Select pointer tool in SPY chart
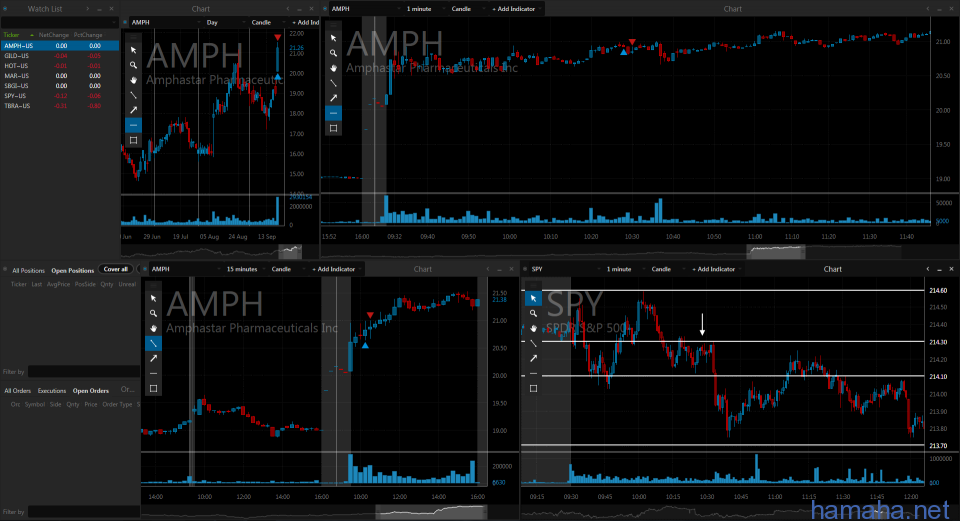This screenshot has height=521, width=960. (x=533, y=298)
